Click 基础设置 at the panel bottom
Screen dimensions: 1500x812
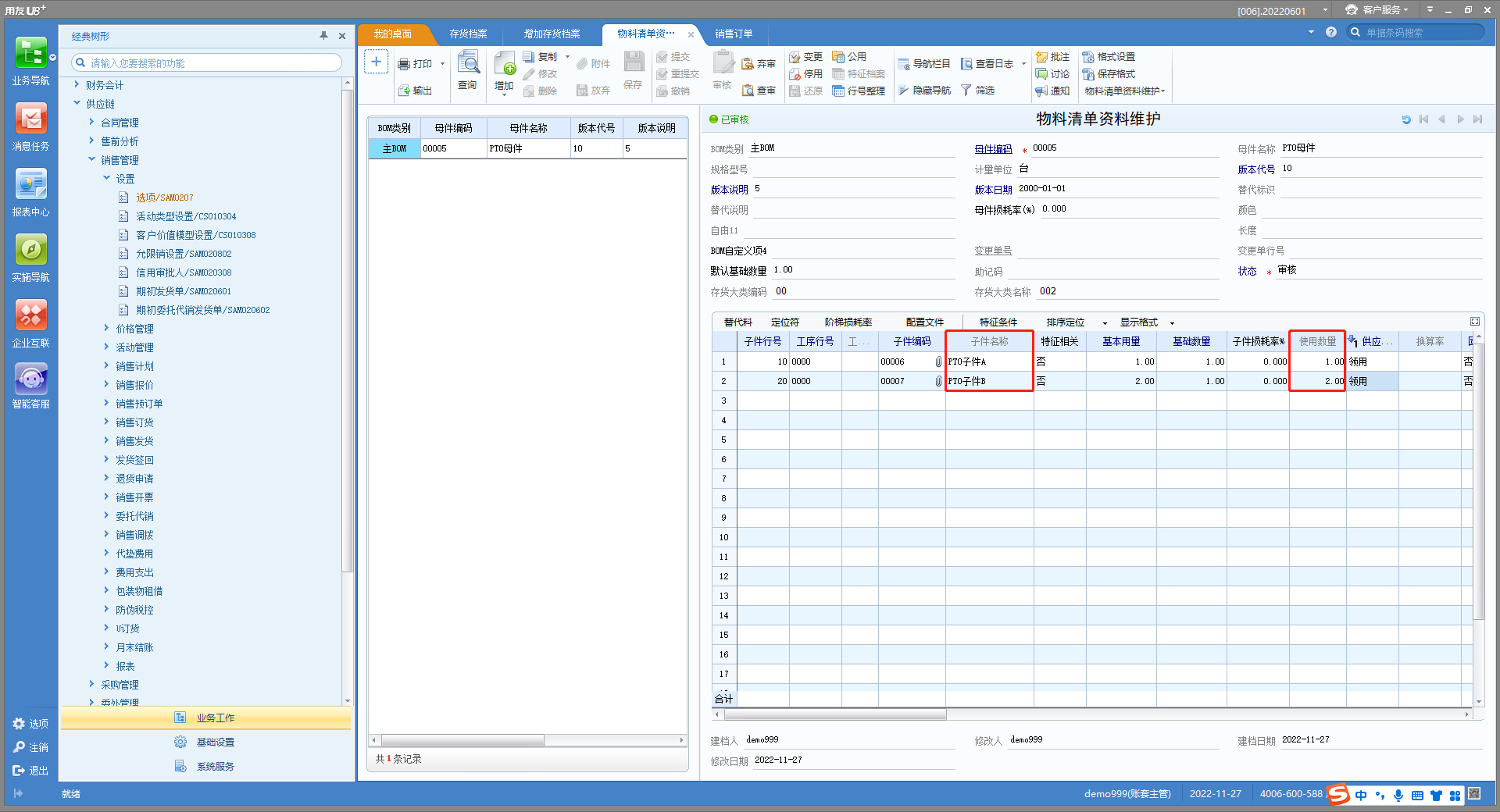215,743
